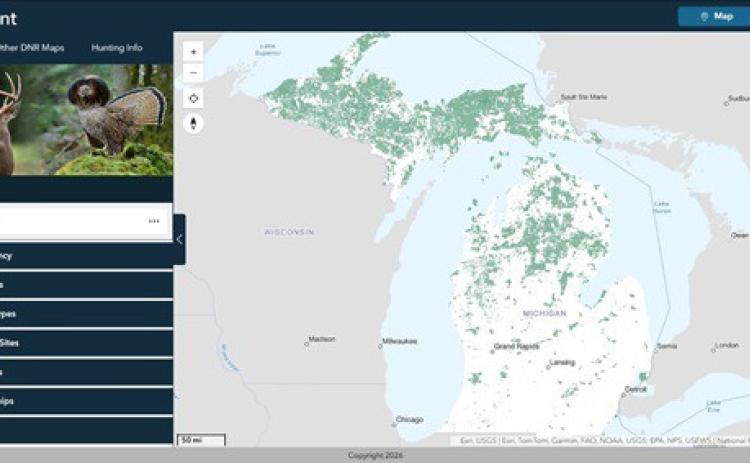
Task: Click the Madison city label
Action: pyautogui.click(x=321, y=339)
